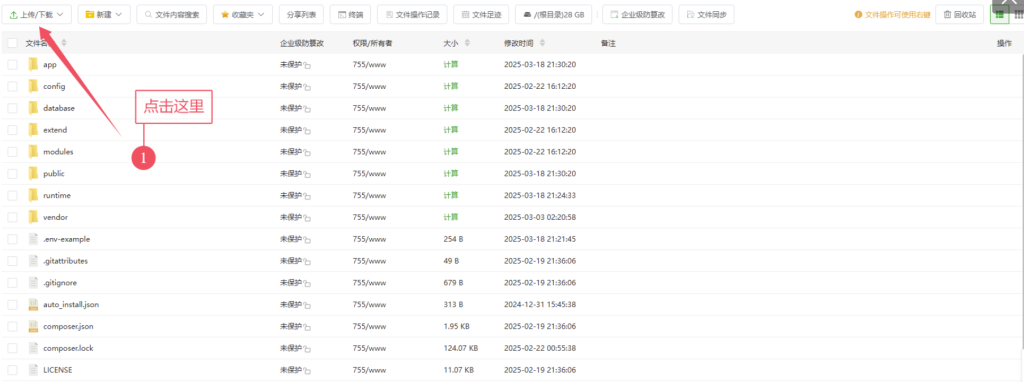The height and width of the screenshot is (382, 1024).
Task: Click the auto_install.json file icon
Action: click(34, 304)
